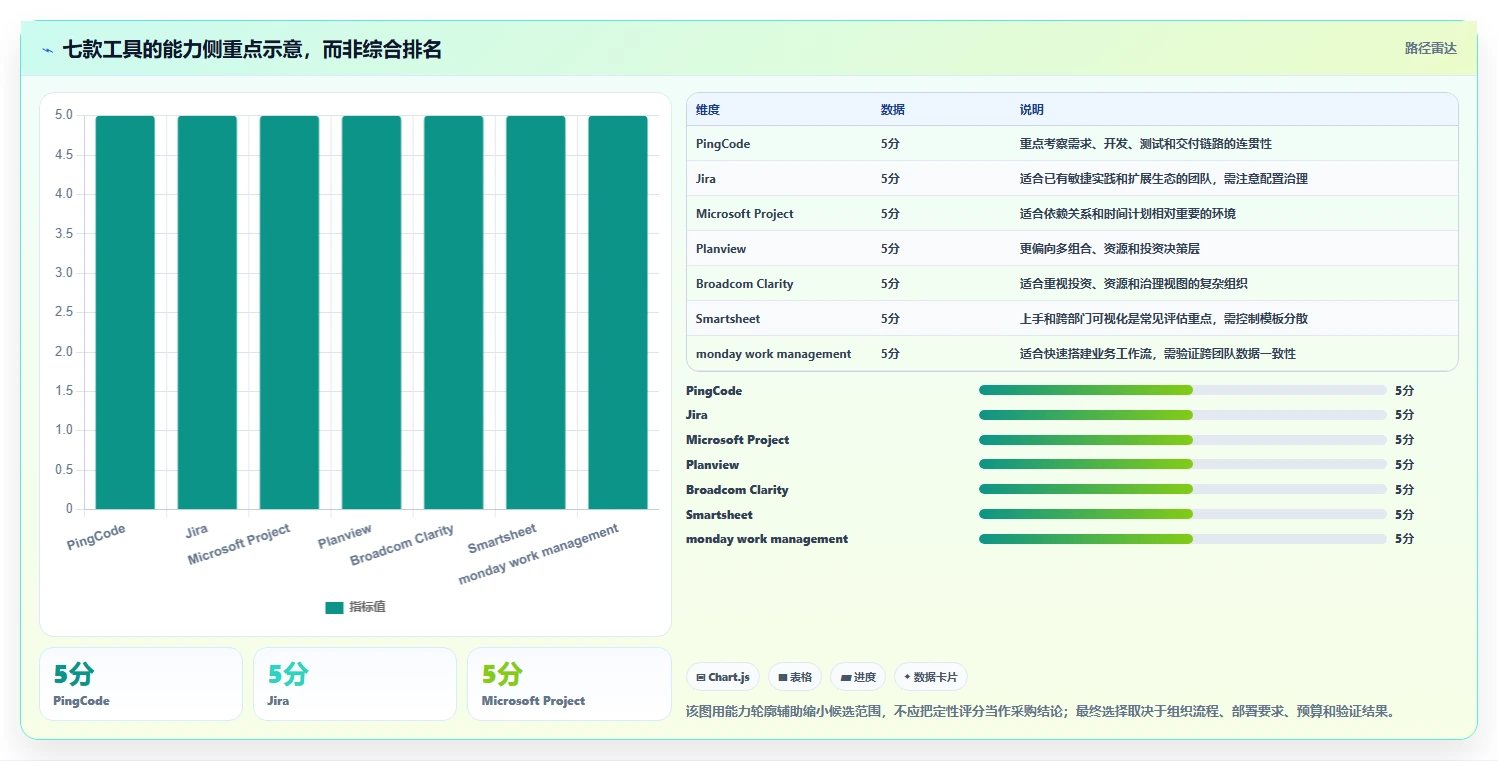Open the Chart.js chip
The width and height of the screenshot is (1498, 761).
[723, 677]
